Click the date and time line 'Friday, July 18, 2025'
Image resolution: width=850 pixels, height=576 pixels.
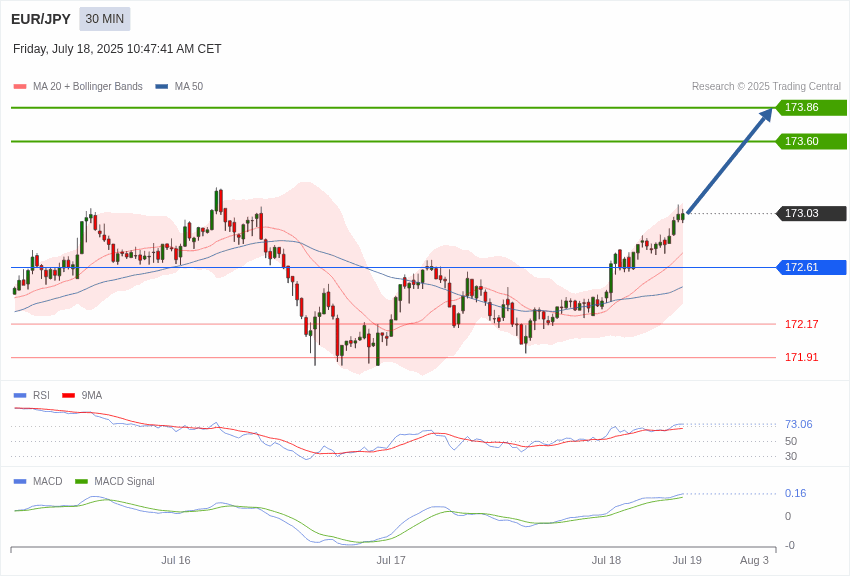[x=117, y=49]
